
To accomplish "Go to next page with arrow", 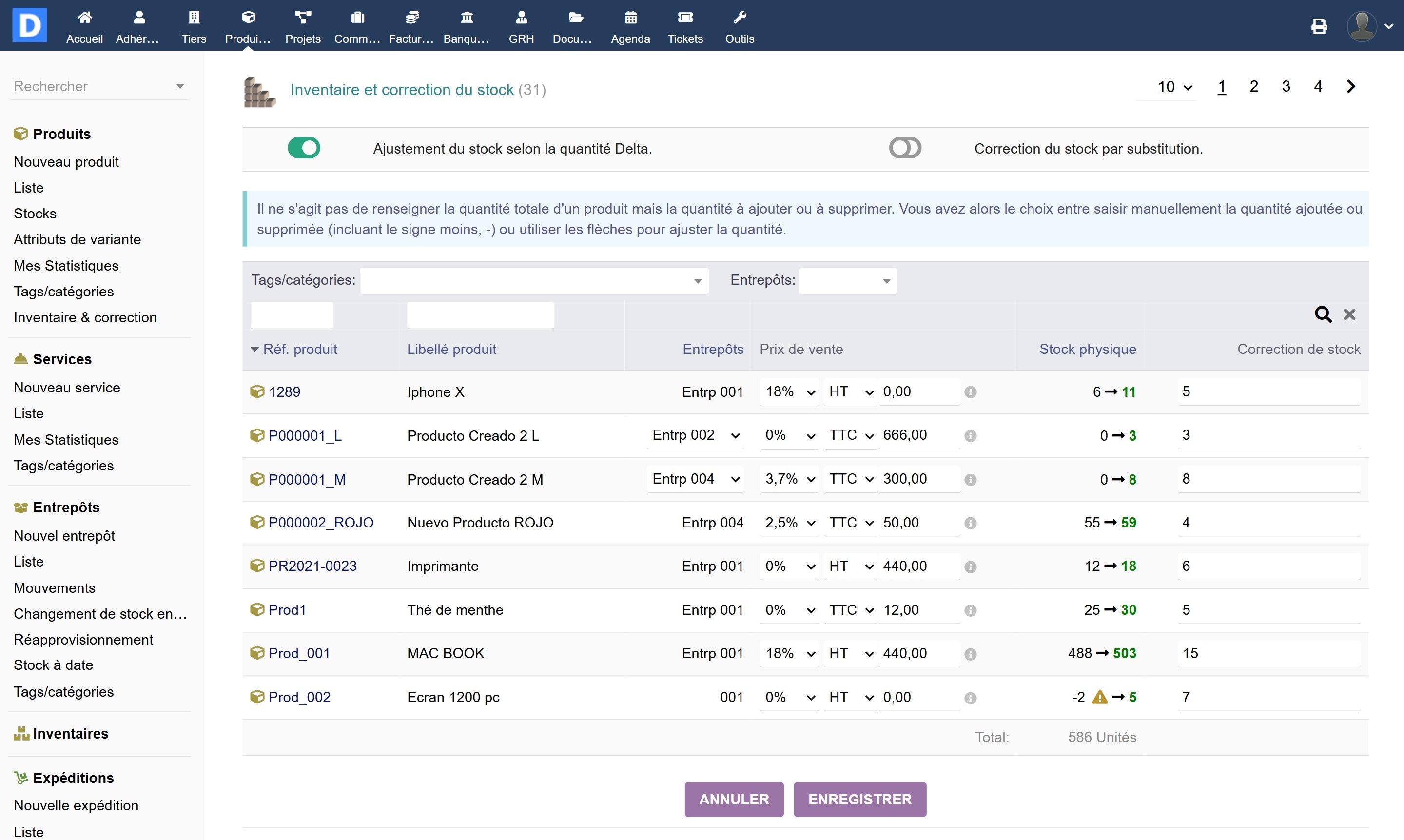I will [x=1351, y=87].
